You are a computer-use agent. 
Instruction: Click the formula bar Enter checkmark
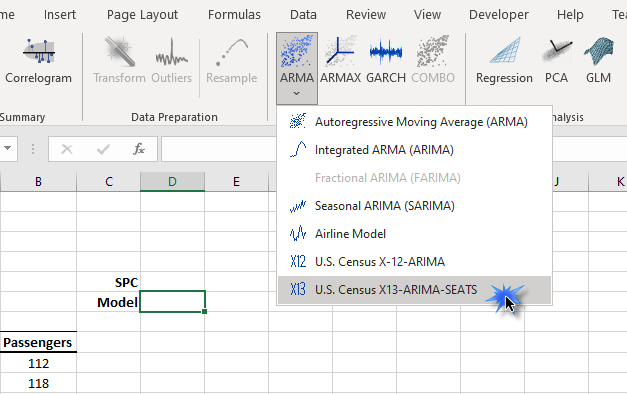[x=103, y=149]
